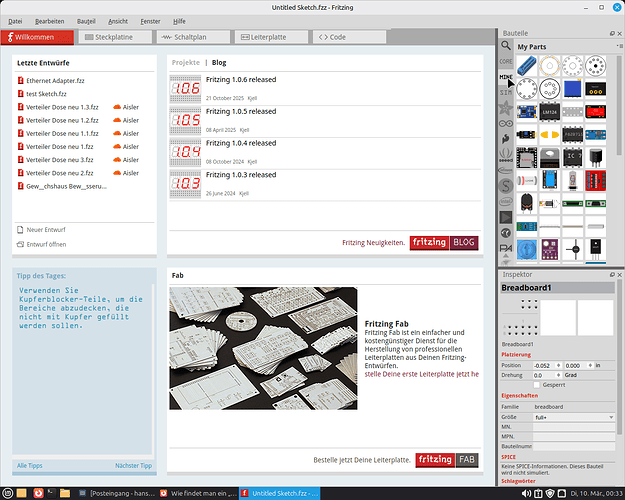Open the Bauteil menu
625x500 pixels.
click(x=86, y=21)
